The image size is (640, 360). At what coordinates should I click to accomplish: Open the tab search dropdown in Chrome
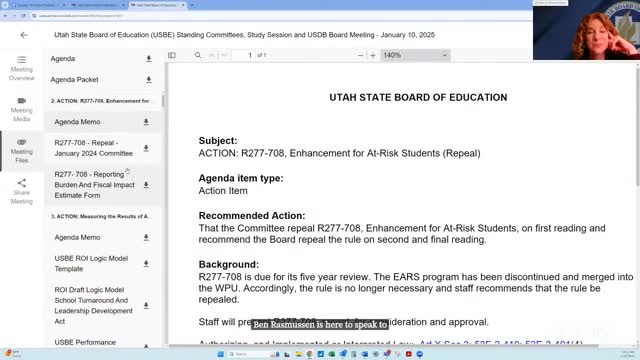tap(5, 5)
